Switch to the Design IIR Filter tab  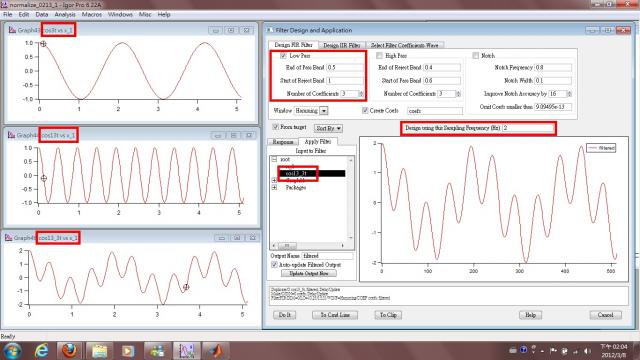point(341,45)
